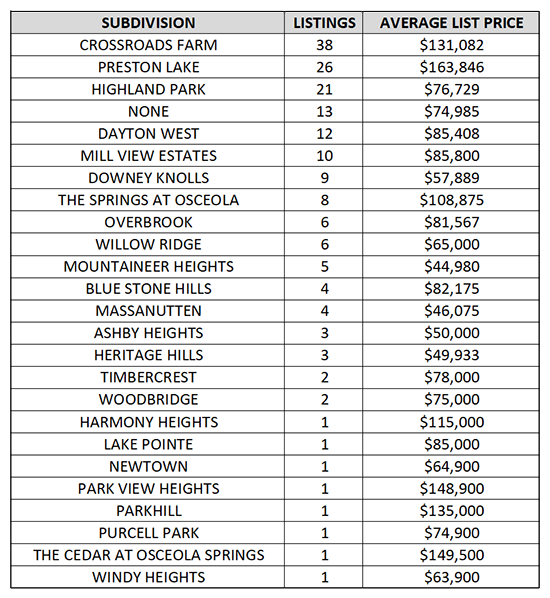
Task: Click the PRESTON LAKE subdivision cell
Action: pyautogui.click(x=148, y=67)
